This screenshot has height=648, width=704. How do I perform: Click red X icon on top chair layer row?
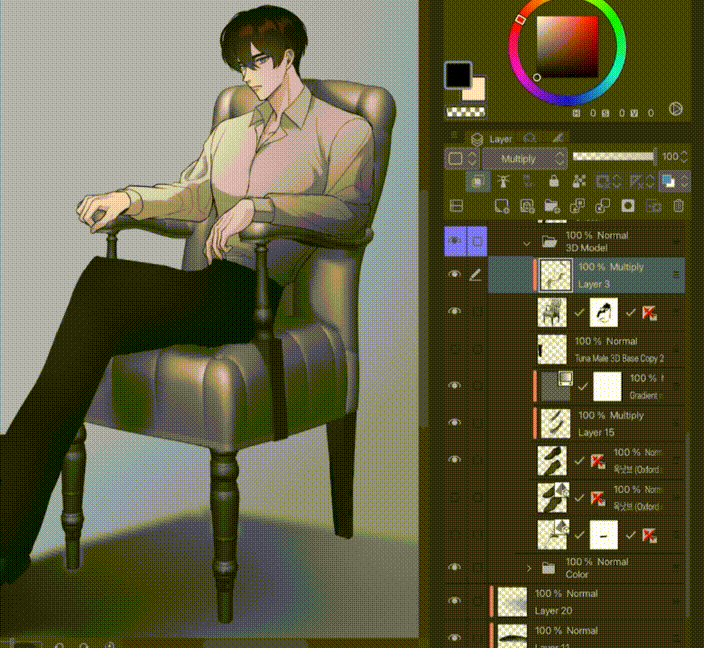pos(648,313)
